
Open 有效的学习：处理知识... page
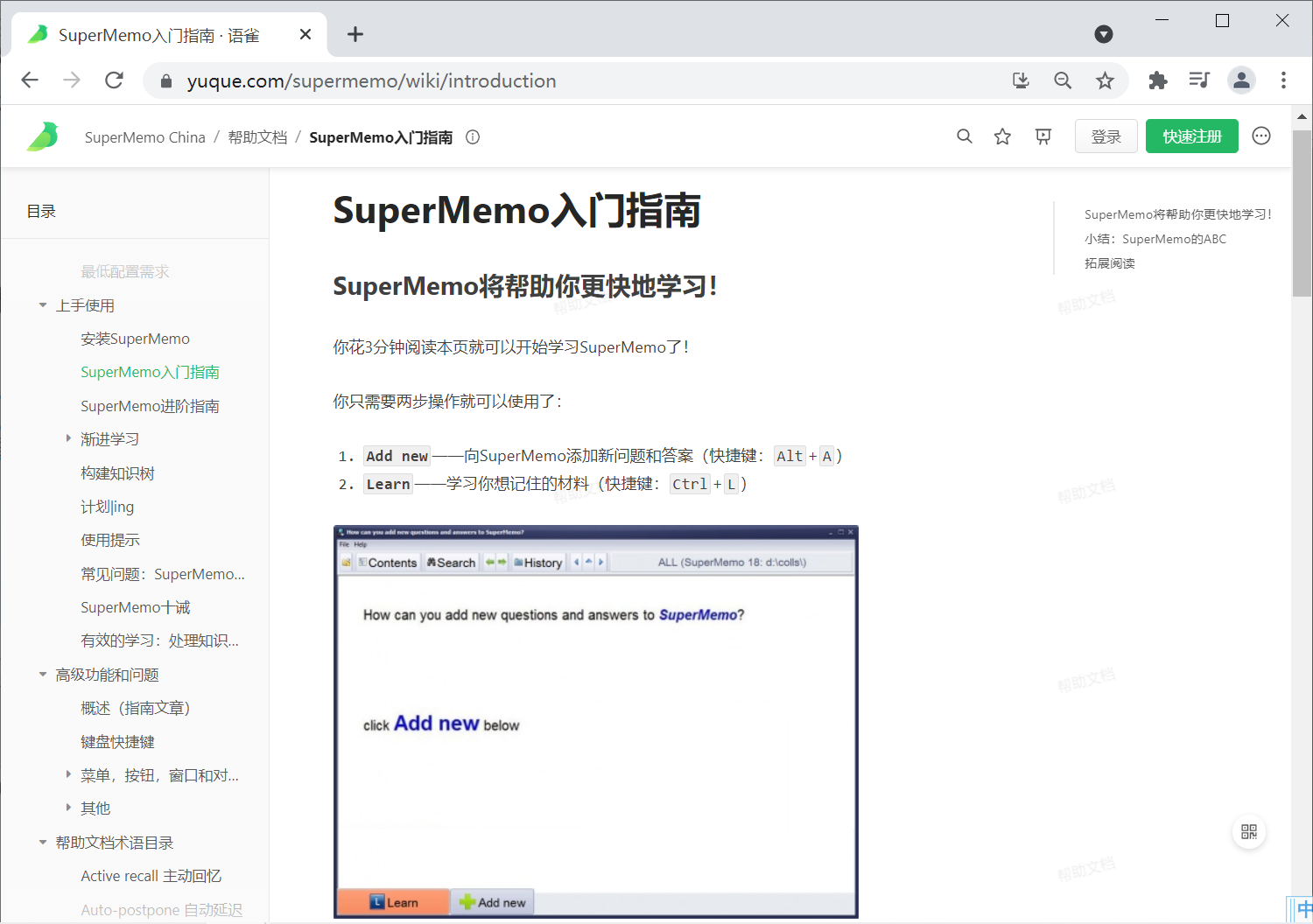pyautogui.click(x=159, y=640)
